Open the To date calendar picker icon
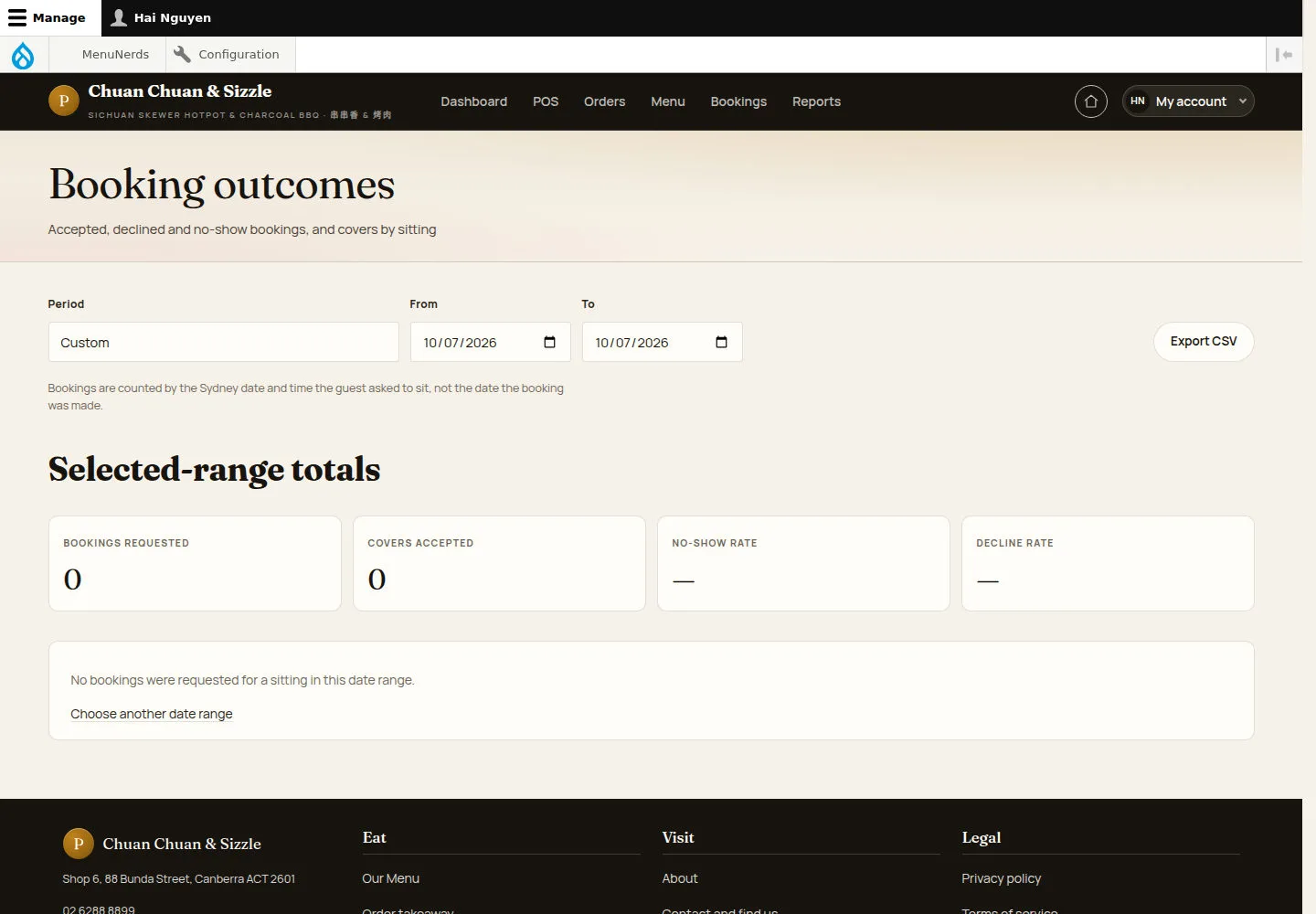Image resolution: width=1316 pixels, height=914 pixels. 721,342
